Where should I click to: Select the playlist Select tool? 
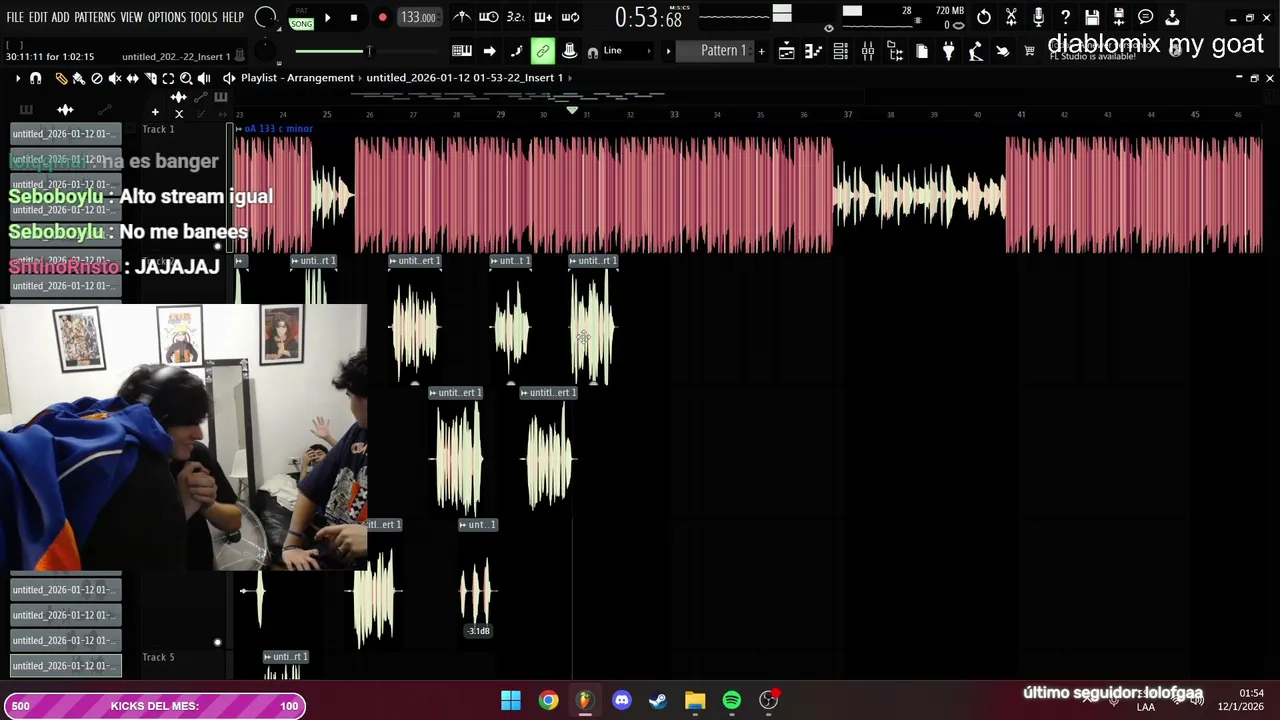(x=168, y=78)
